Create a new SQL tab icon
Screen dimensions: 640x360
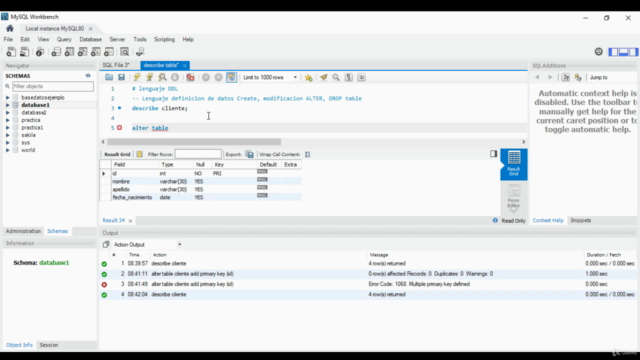coord(11,52)
